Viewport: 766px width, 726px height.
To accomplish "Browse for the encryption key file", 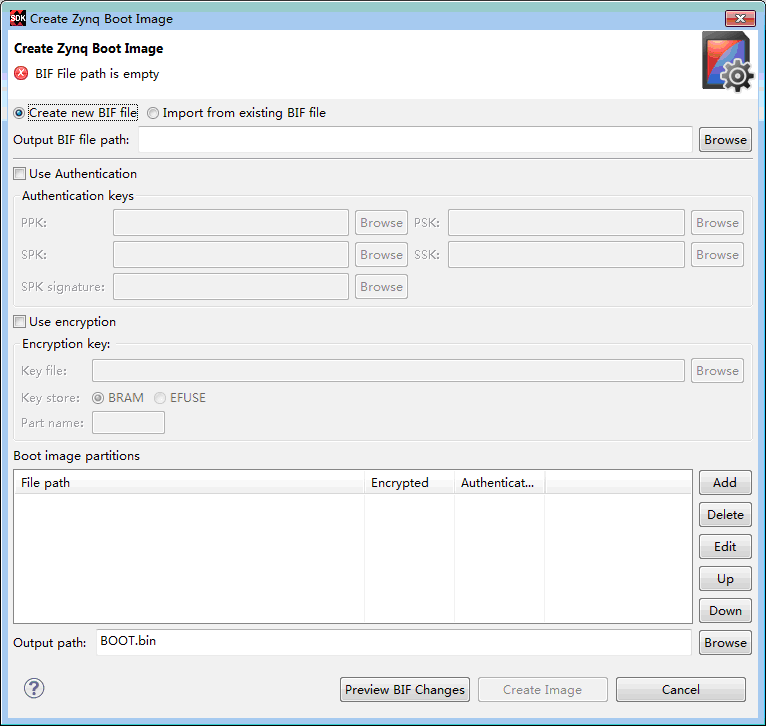I will click(717, 371).
